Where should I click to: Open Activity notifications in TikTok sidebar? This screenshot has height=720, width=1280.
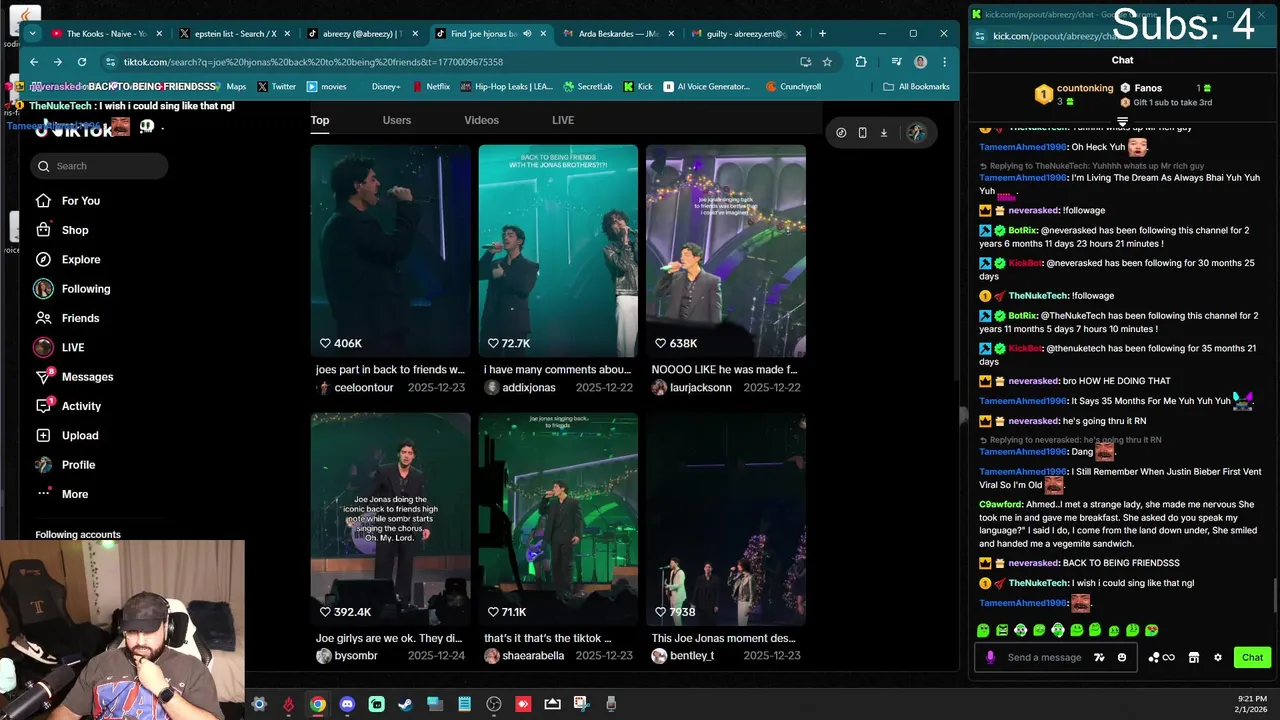click(x=68, y=406)
